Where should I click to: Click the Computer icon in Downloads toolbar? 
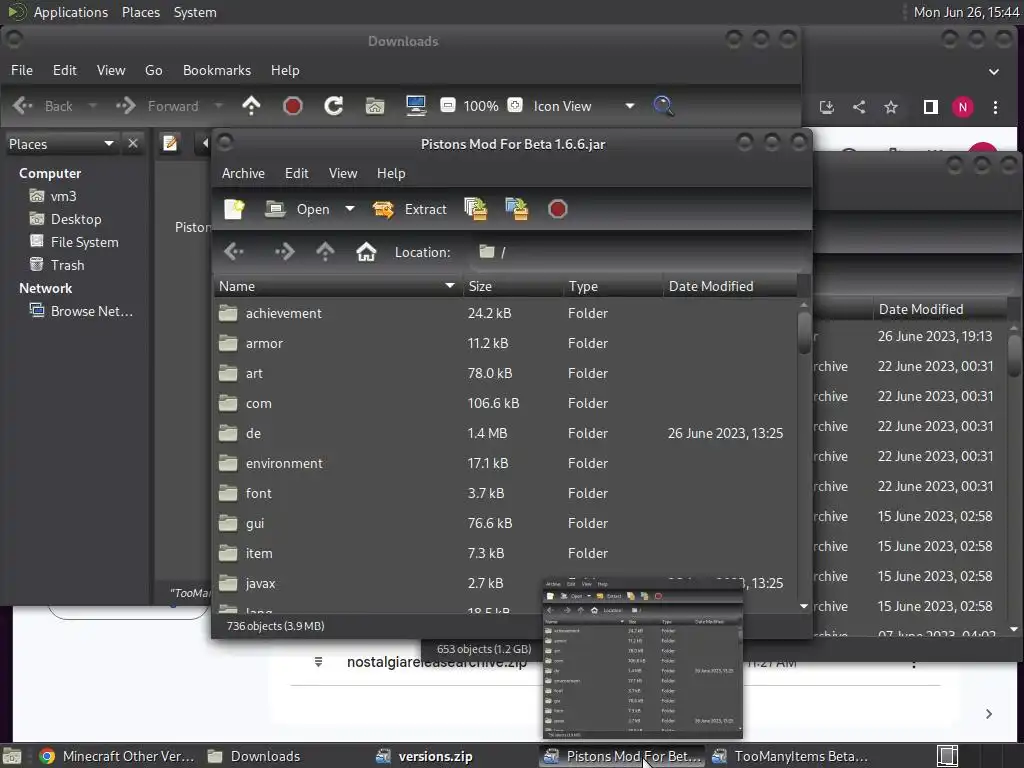pos(416,106)
